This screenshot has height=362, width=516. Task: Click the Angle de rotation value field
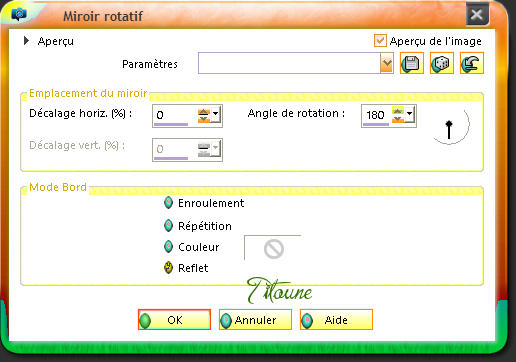click(377, 115)
